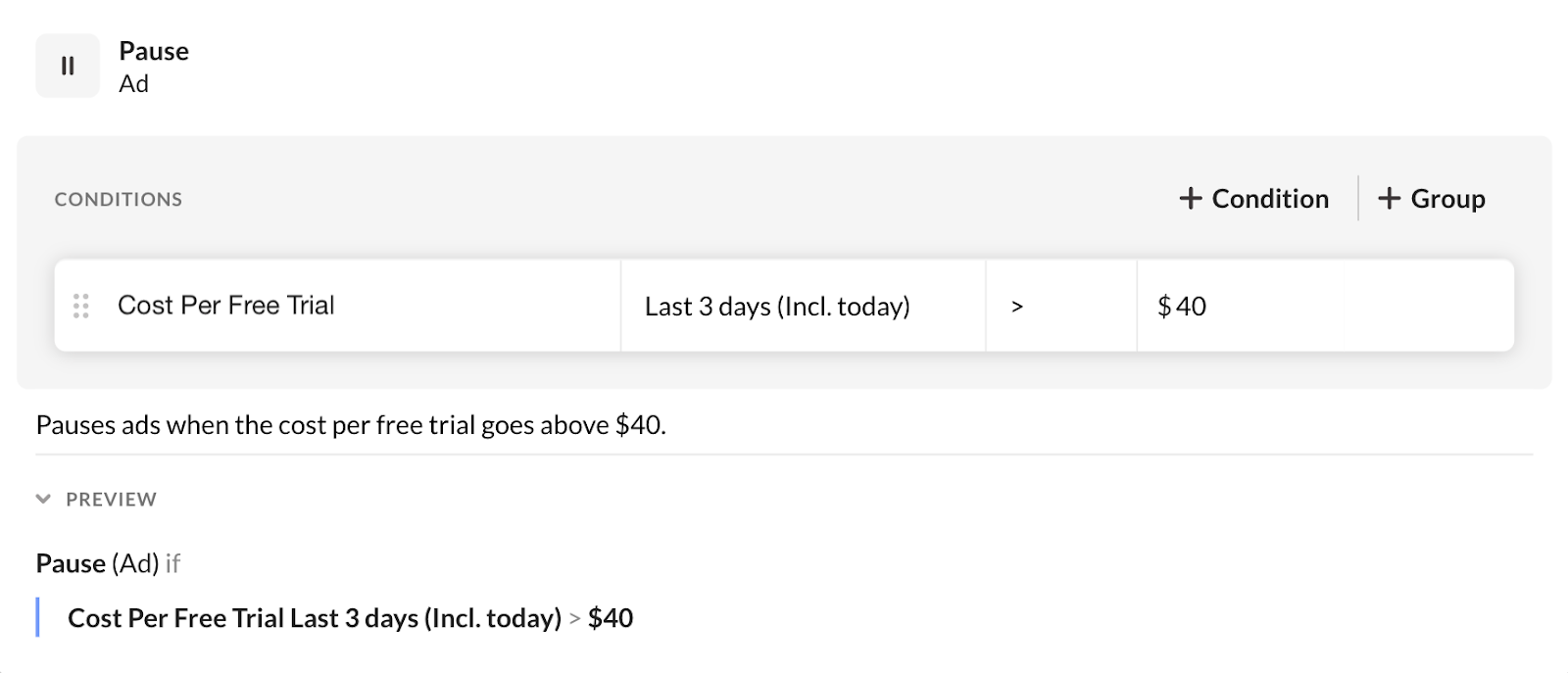Click the plus icon beside Group

click(x=1389, y=199)
